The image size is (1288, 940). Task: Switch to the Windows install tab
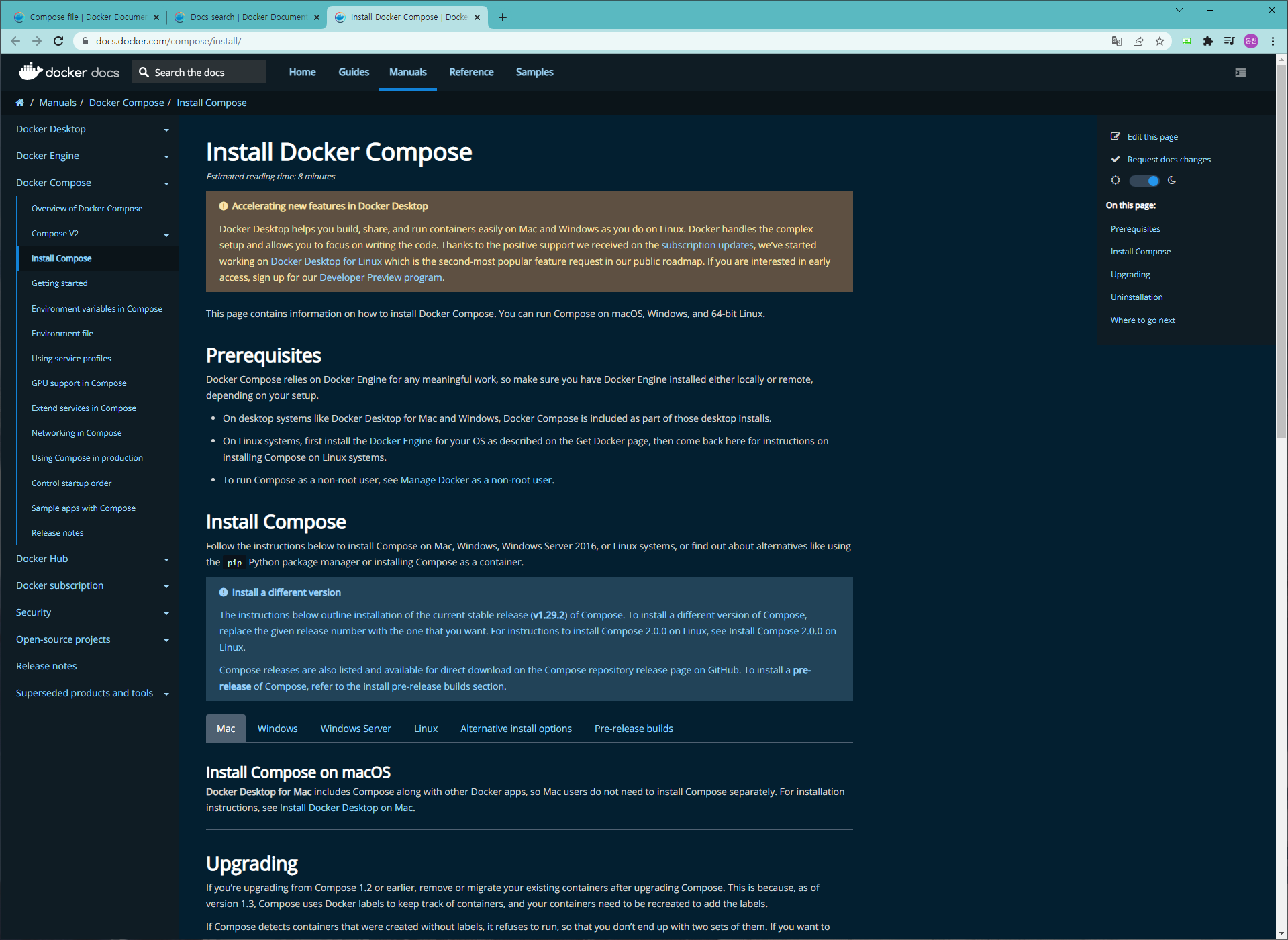(x=277, y=728)
